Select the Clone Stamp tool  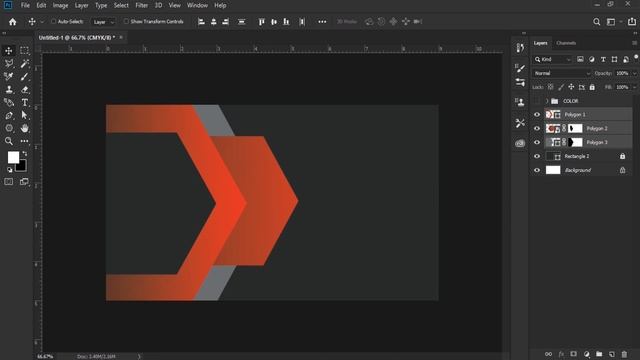(x=9, y=89)
